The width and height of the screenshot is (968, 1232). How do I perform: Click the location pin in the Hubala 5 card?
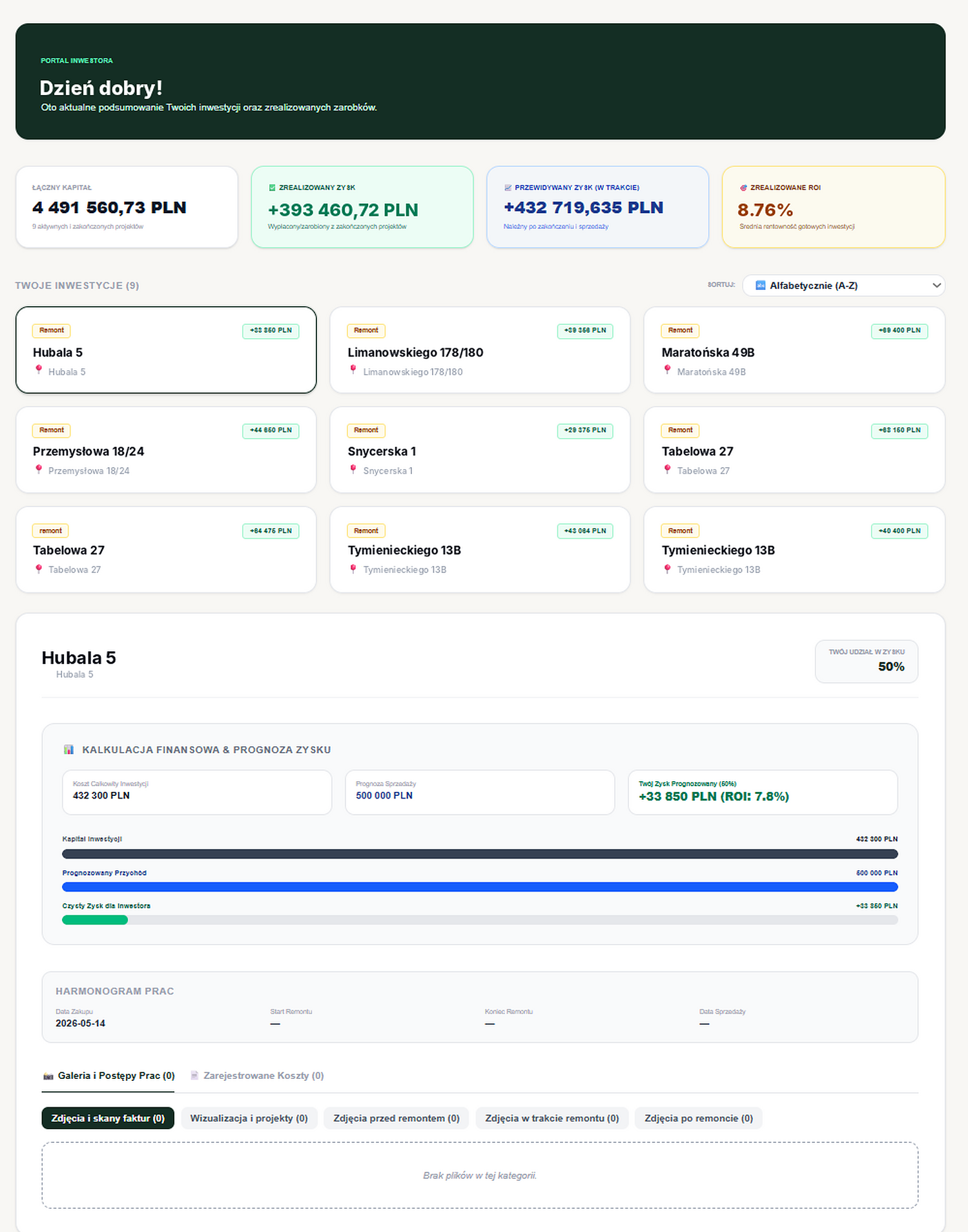click(x=39, y=370)
